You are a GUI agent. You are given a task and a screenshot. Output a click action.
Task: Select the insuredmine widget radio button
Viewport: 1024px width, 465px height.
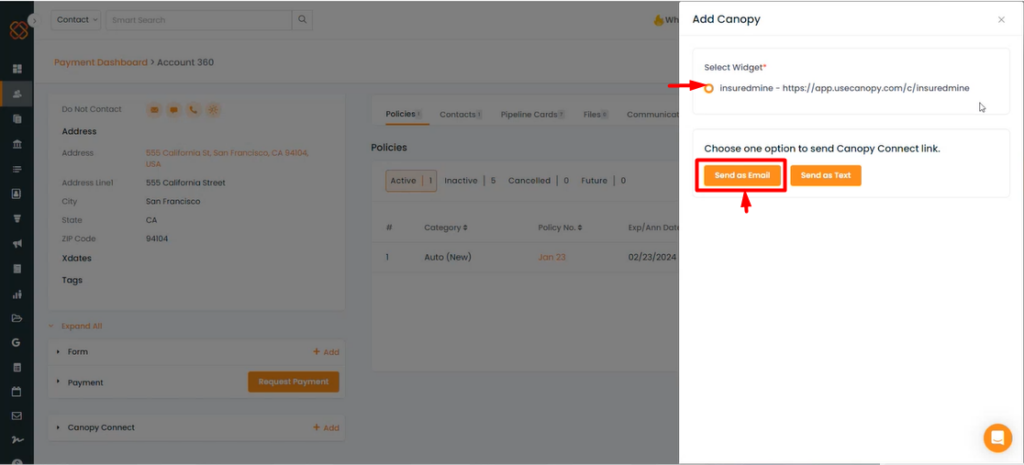pyautogui.click(x=709, y=88)
